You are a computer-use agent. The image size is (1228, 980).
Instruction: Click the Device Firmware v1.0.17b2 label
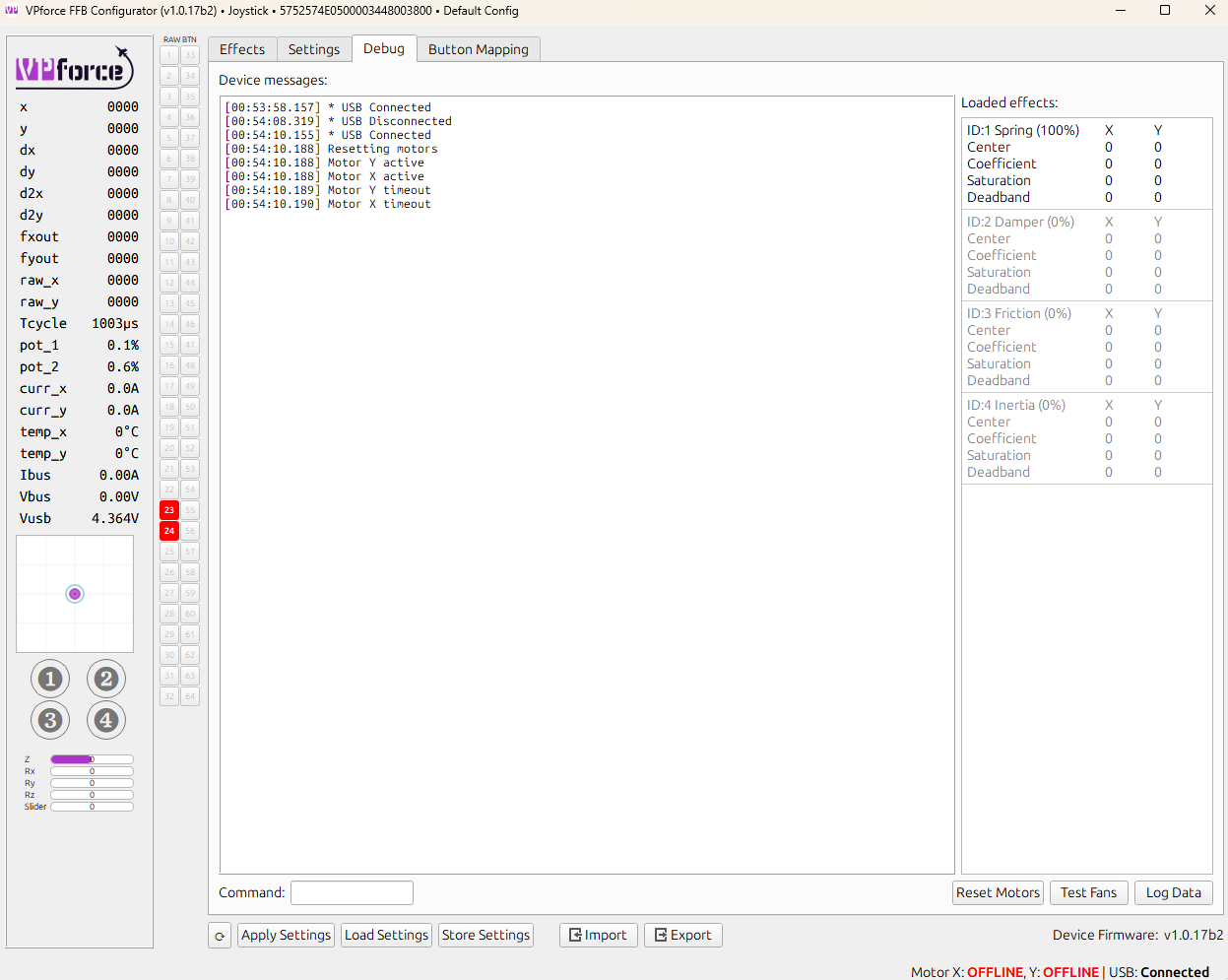click(x=1137, y=935)
